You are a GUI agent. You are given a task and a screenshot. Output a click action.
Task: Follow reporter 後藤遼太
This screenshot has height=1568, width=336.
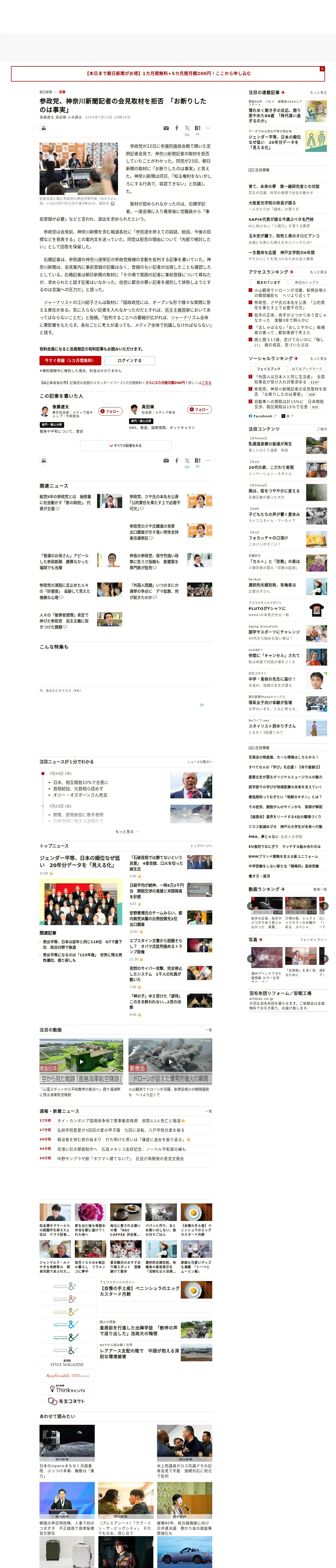110,412
